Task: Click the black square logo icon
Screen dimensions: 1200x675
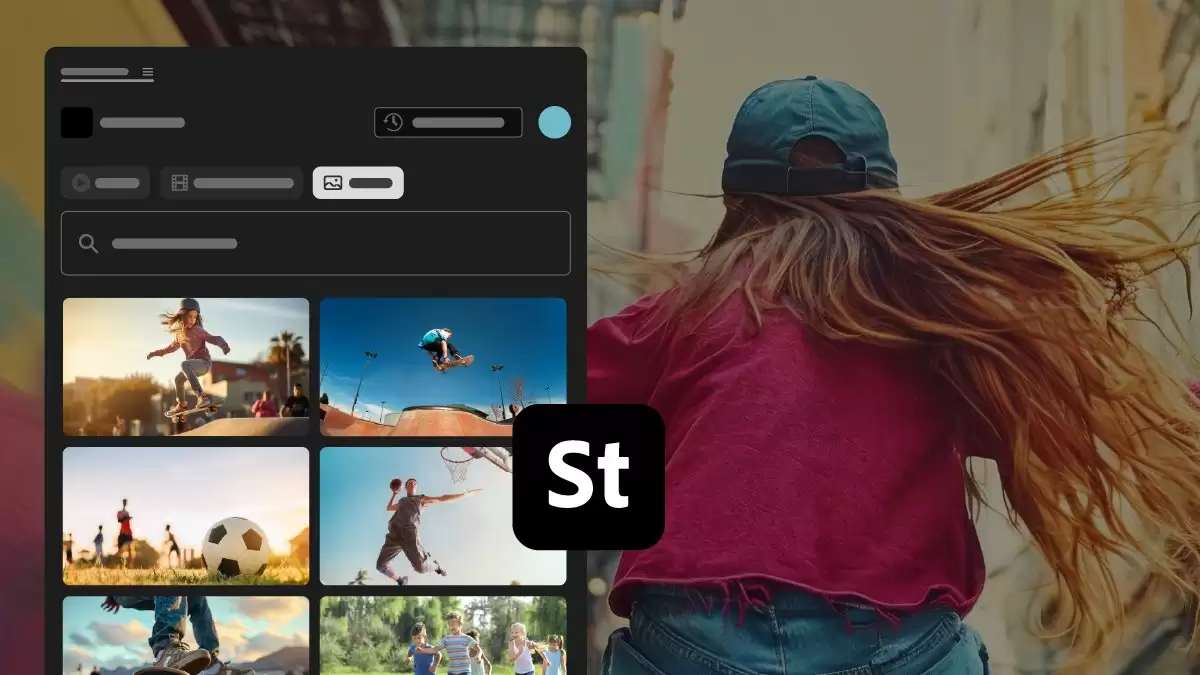Action: (x=77, y=123)
